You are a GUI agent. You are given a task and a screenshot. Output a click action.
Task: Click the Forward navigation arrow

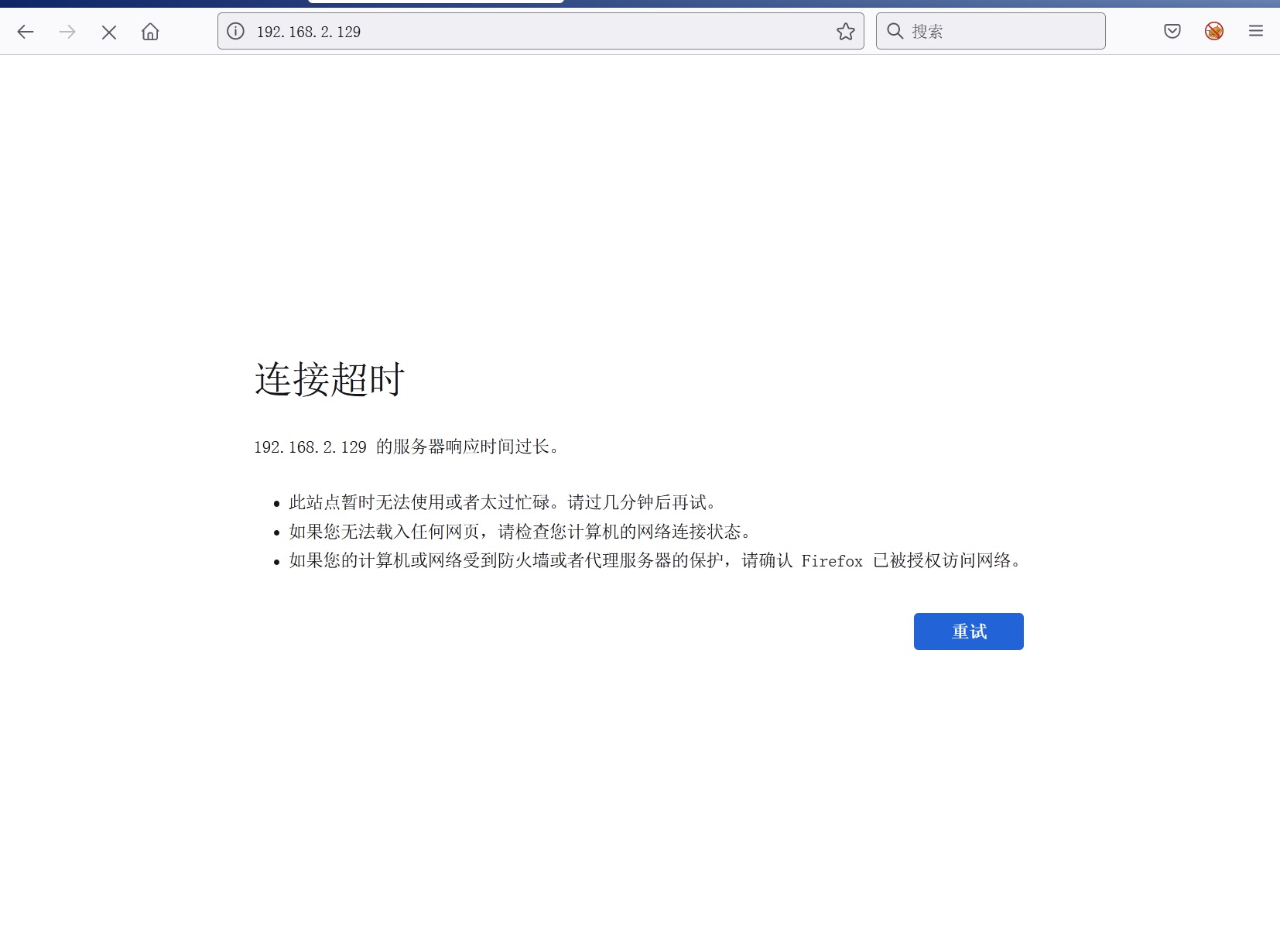(x=68, y=32)
